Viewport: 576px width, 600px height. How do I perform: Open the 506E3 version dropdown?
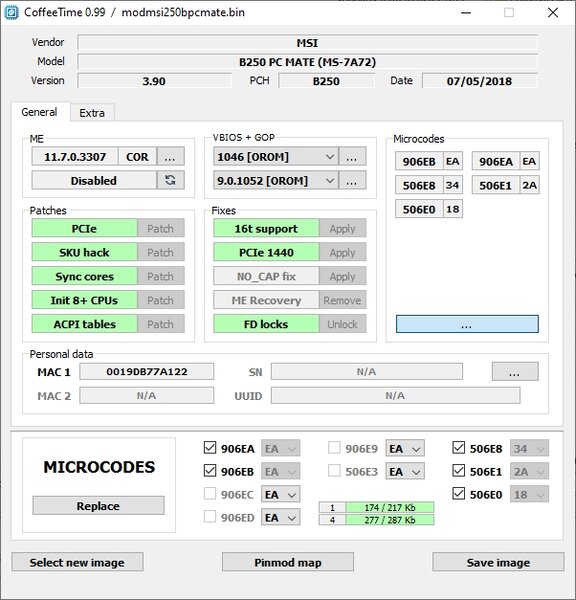(x=405, y=471)
